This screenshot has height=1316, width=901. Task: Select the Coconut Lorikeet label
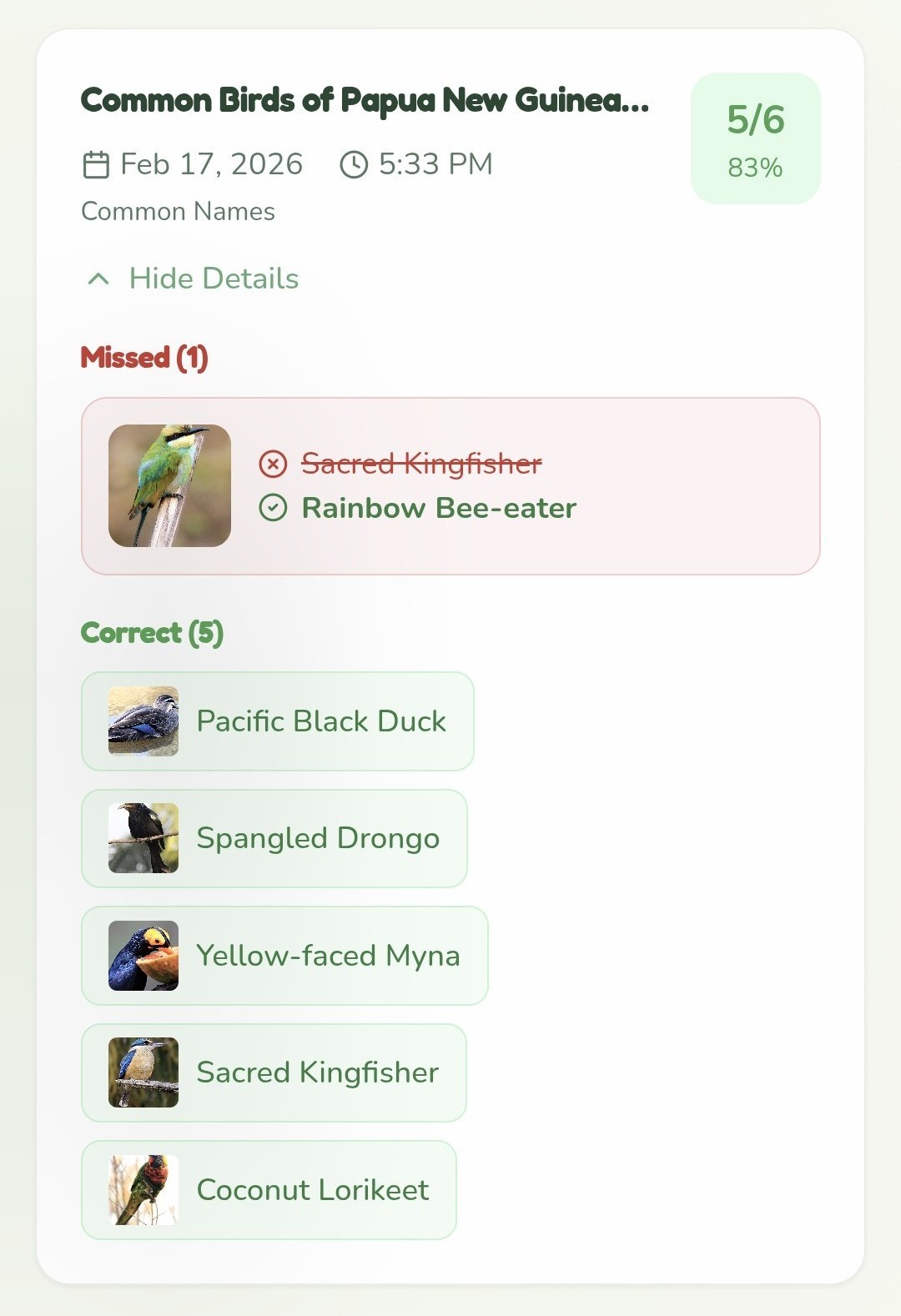(313, 1190)
